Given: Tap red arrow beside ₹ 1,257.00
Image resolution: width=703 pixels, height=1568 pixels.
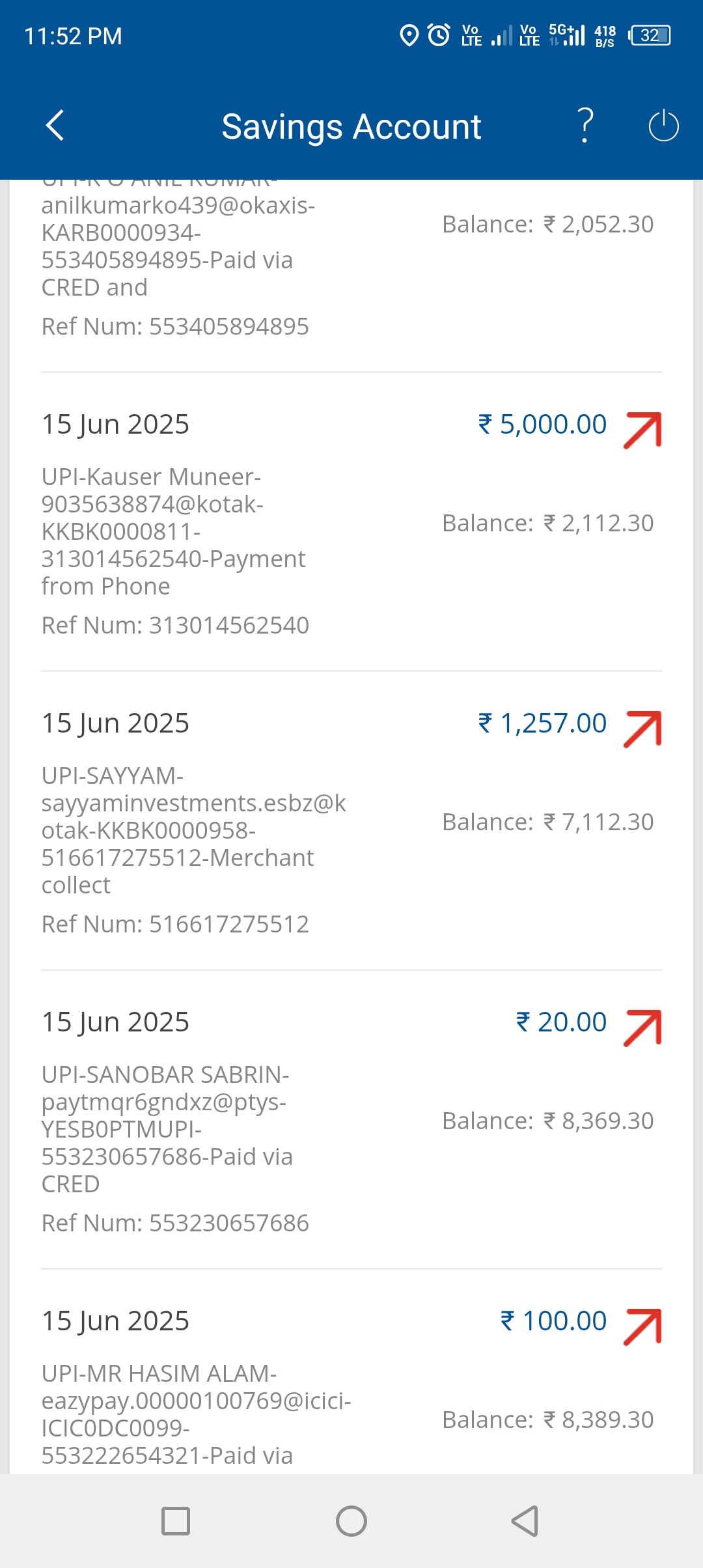Looking at the screenshot, I should pyautogui.click(x=642, y=729).
